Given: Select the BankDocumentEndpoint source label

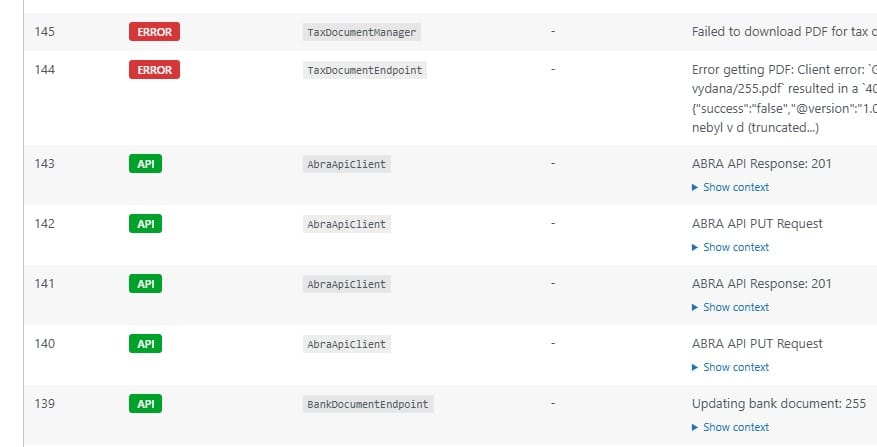Looking at the screenshot, I should click(368, 404).
